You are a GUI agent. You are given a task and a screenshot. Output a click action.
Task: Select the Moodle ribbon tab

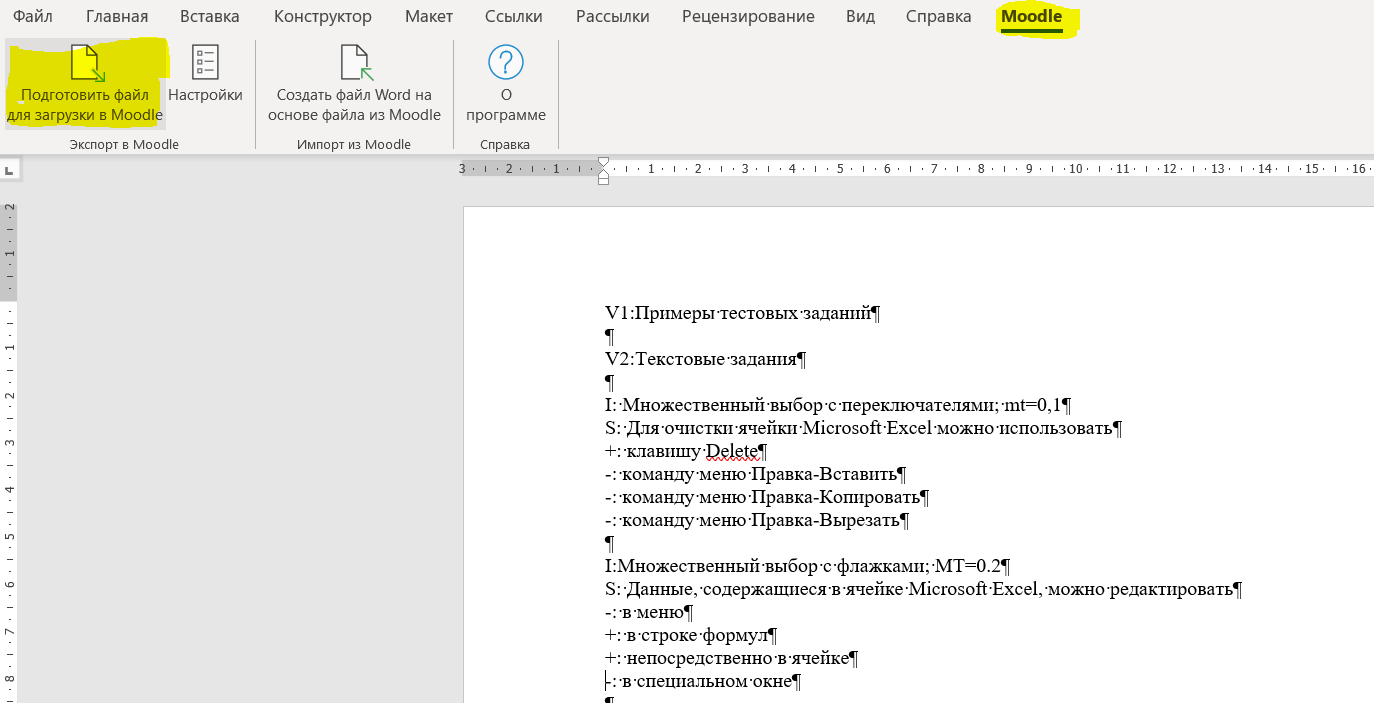[1031, 17]
